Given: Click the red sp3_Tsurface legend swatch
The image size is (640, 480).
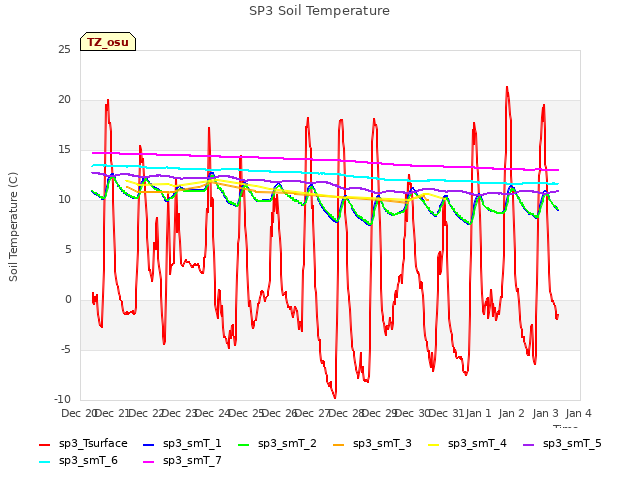Looking at the screenshot, I should pyautogui.click(x=44, y=444).
